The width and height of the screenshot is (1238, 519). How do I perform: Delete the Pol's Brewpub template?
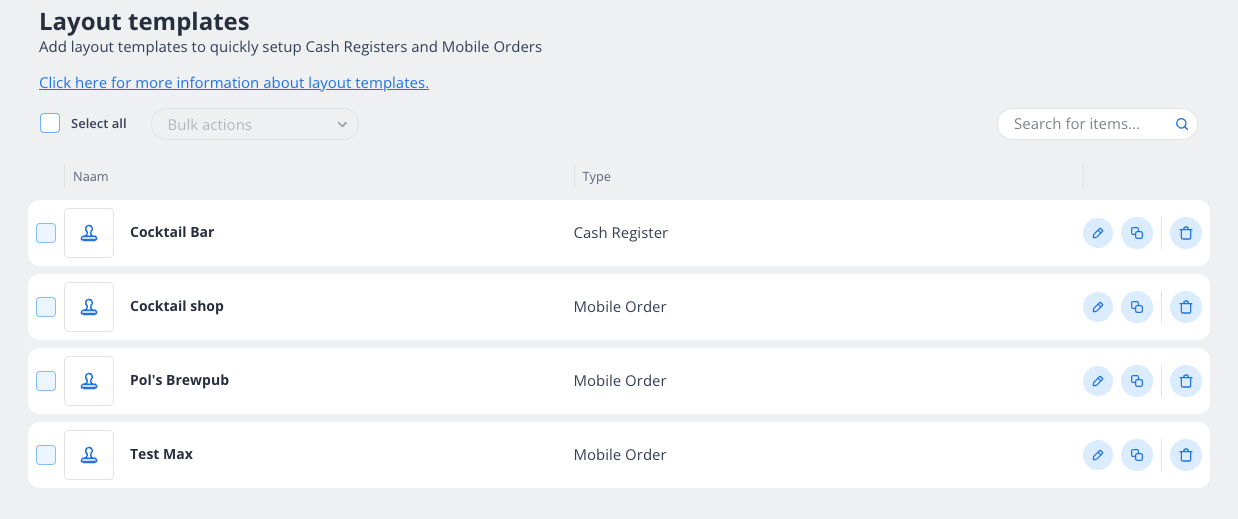tap(1186, 381)
